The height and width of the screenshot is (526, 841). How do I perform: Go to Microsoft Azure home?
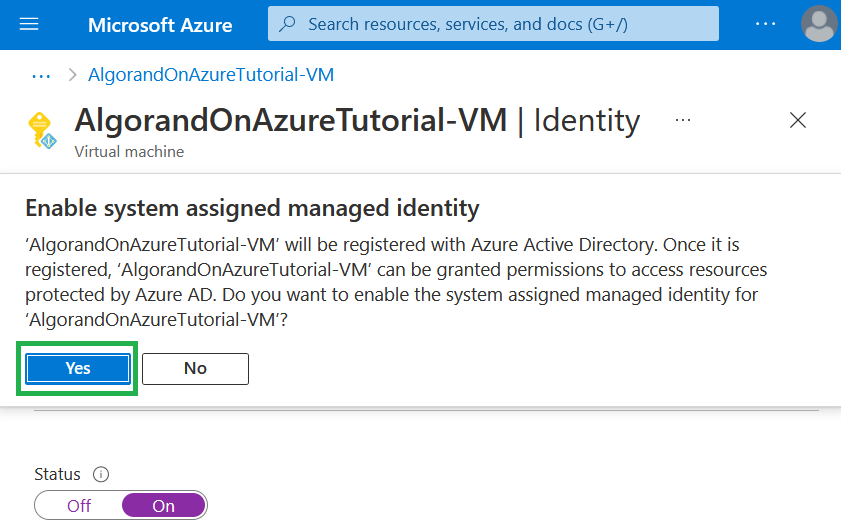pos(160,24)
